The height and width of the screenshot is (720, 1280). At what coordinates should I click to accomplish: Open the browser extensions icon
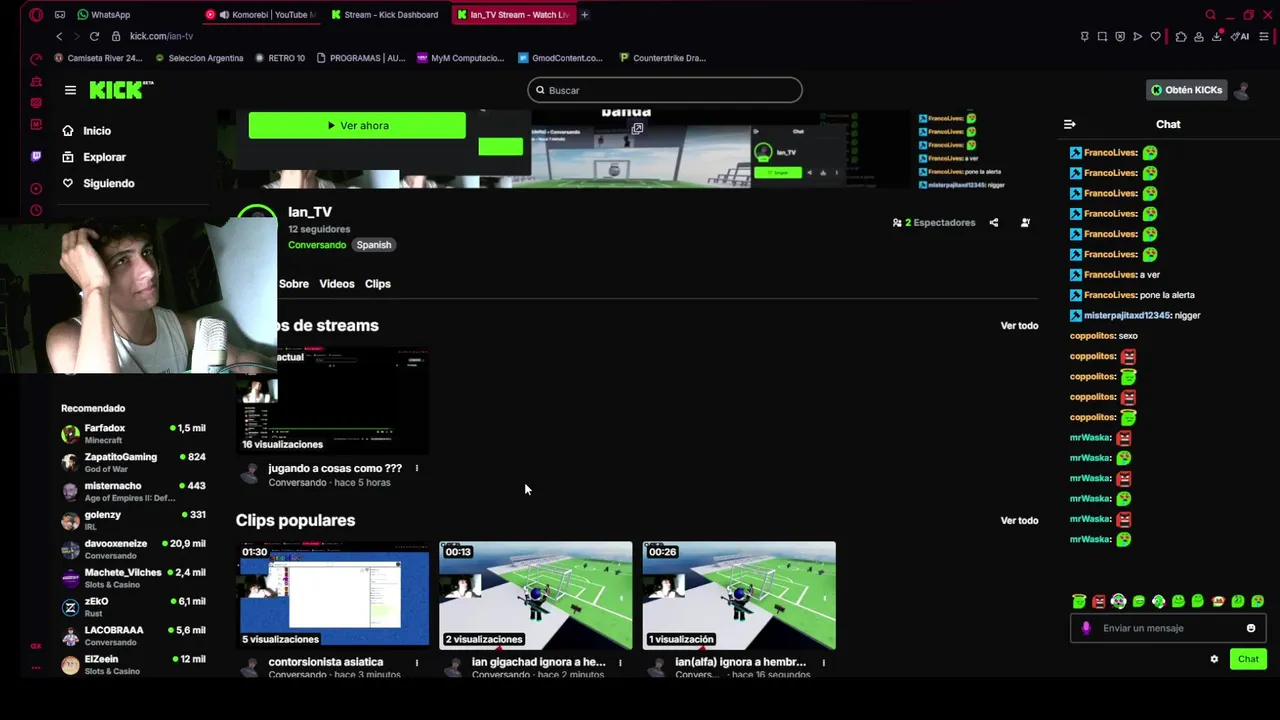[1181, 37]
